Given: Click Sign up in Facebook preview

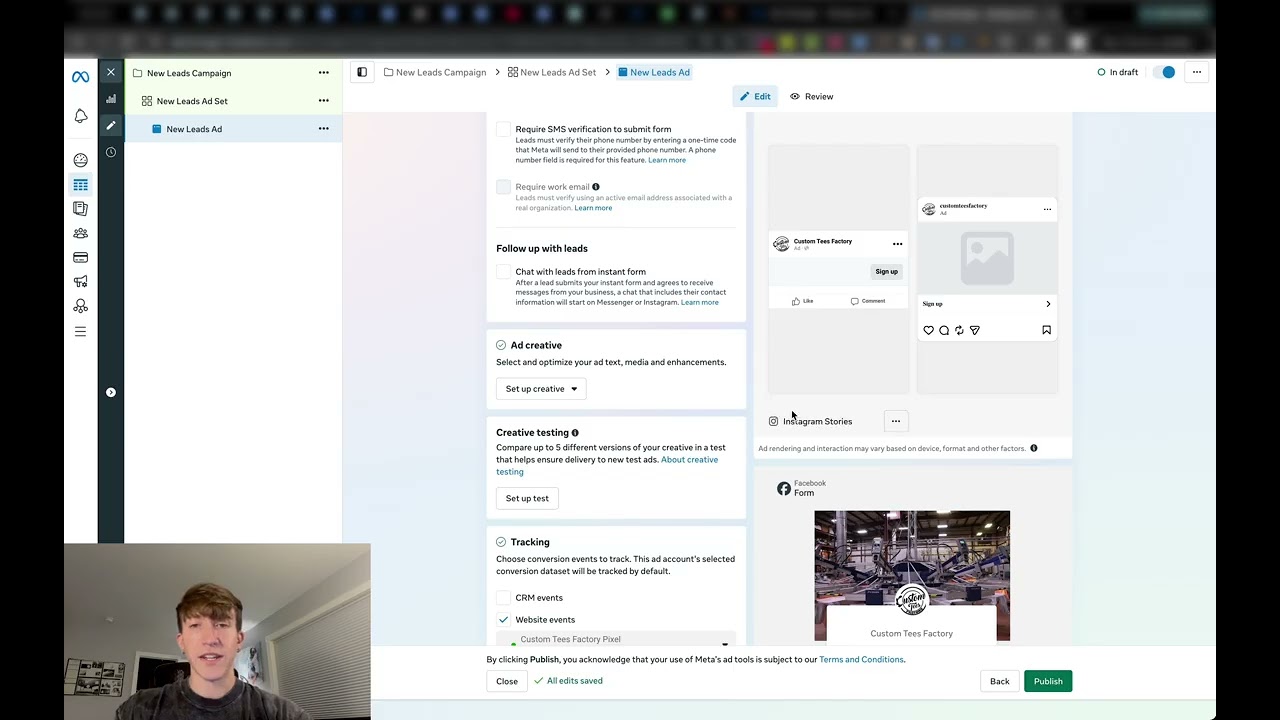Looking at the screenshot, I should (886, 272).
